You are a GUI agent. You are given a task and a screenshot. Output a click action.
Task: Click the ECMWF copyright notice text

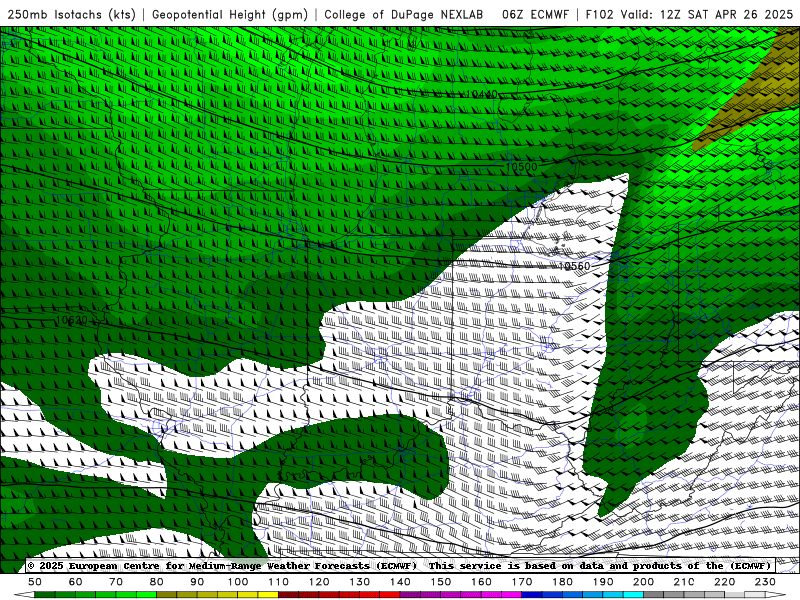tap(399, 566)
